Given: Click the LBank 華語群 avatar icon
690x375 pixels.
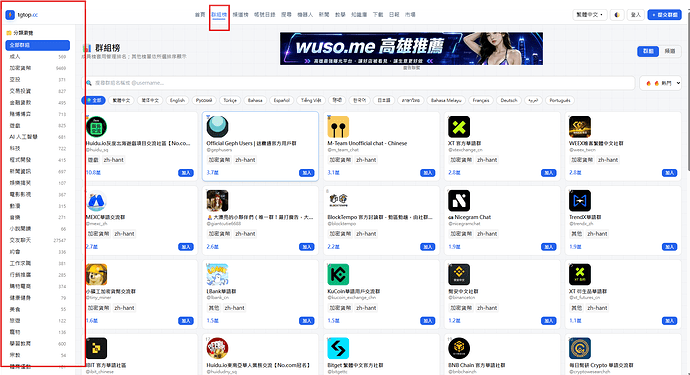Looking at the screenshot, I should pos(217,275).
